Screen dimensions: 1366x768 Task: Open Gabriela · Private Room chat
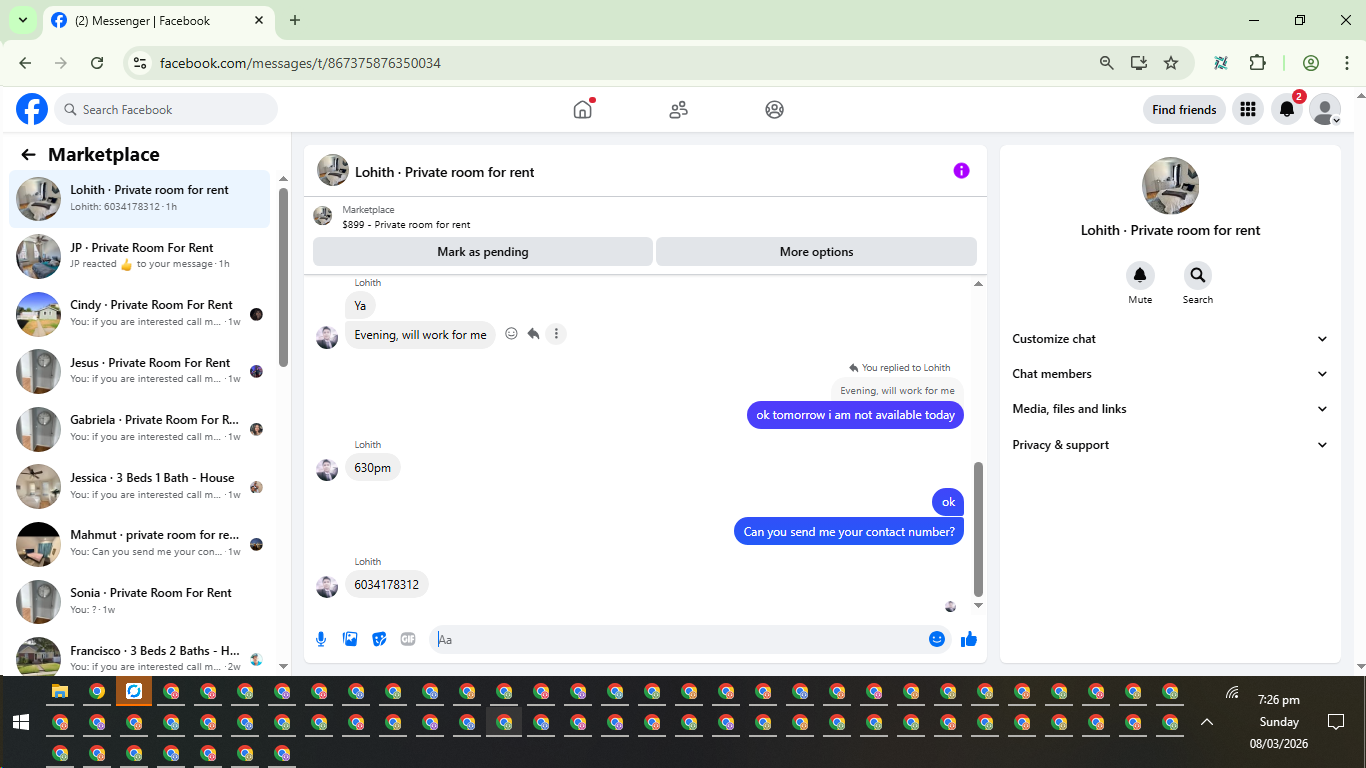coord(140,428)
